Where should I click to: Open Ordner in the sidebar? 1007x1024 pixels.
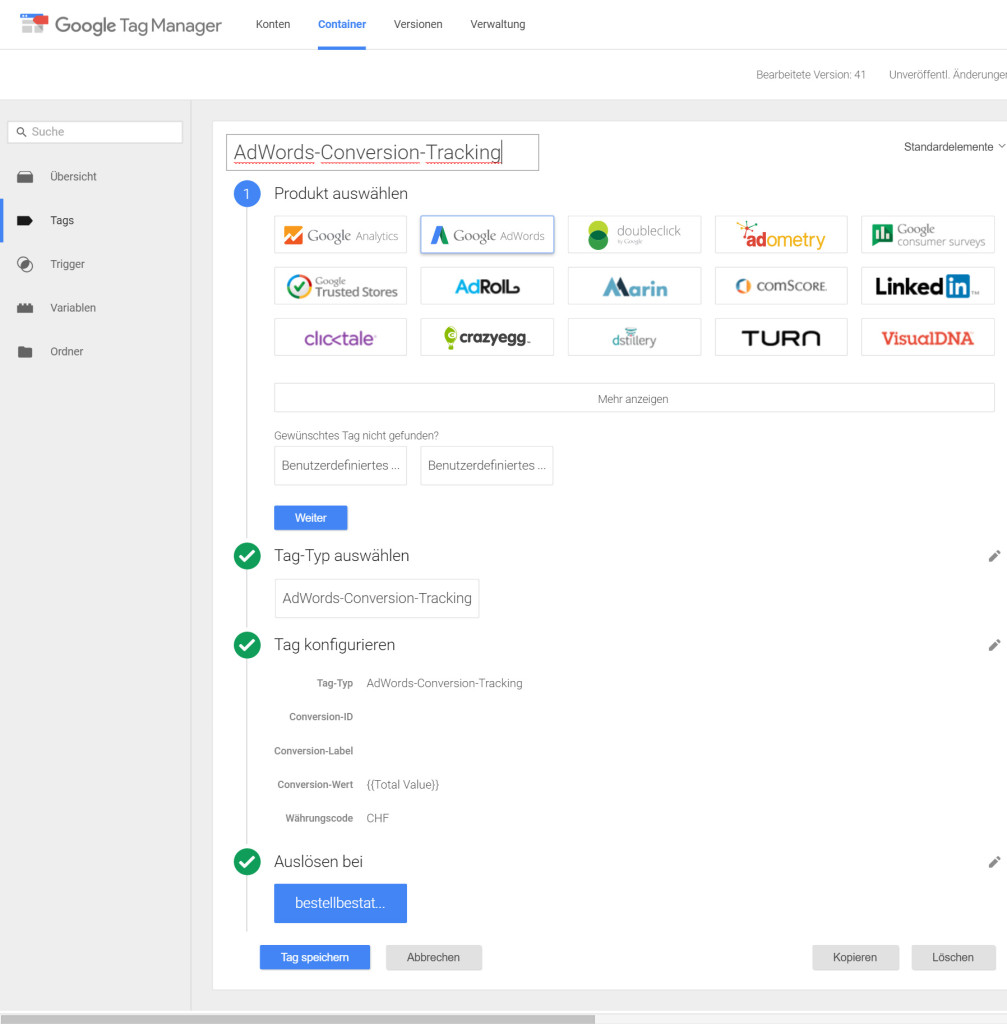tap(67, 351)
